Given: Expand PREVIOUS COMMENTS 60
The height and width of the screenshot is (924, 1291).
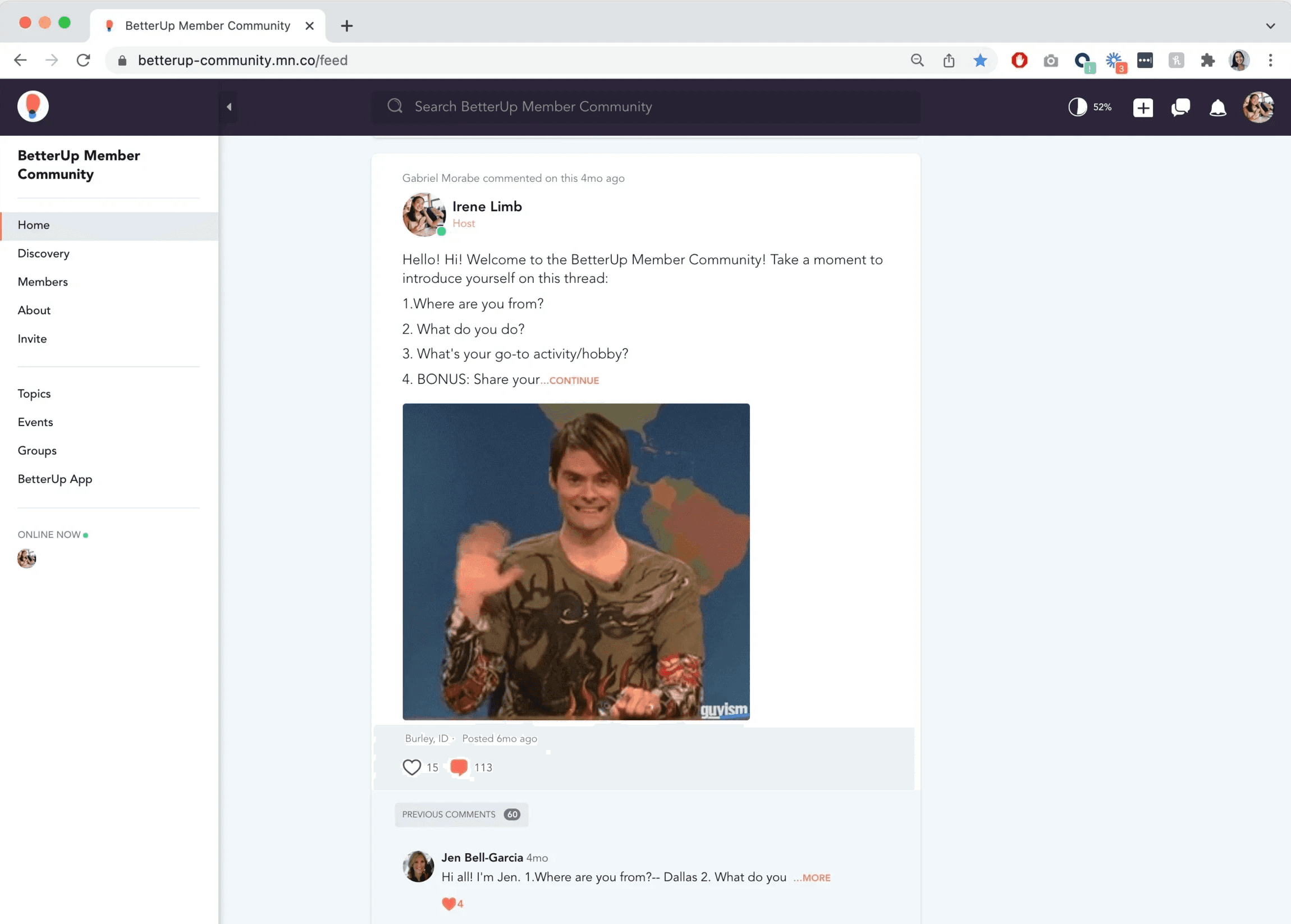Looking at the screenshot, I should (x=461, y=815).
